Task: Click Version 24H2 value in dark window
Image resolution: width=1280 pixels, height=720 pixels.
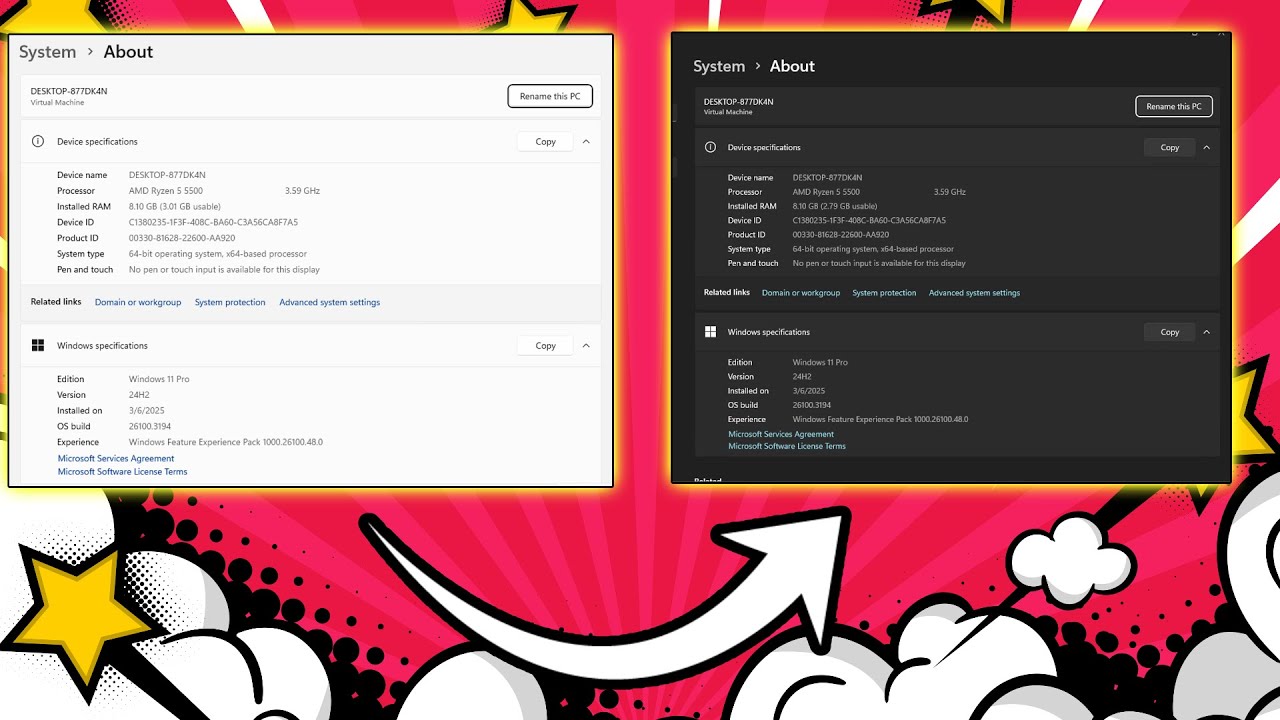Action: (x=802, y=377)
